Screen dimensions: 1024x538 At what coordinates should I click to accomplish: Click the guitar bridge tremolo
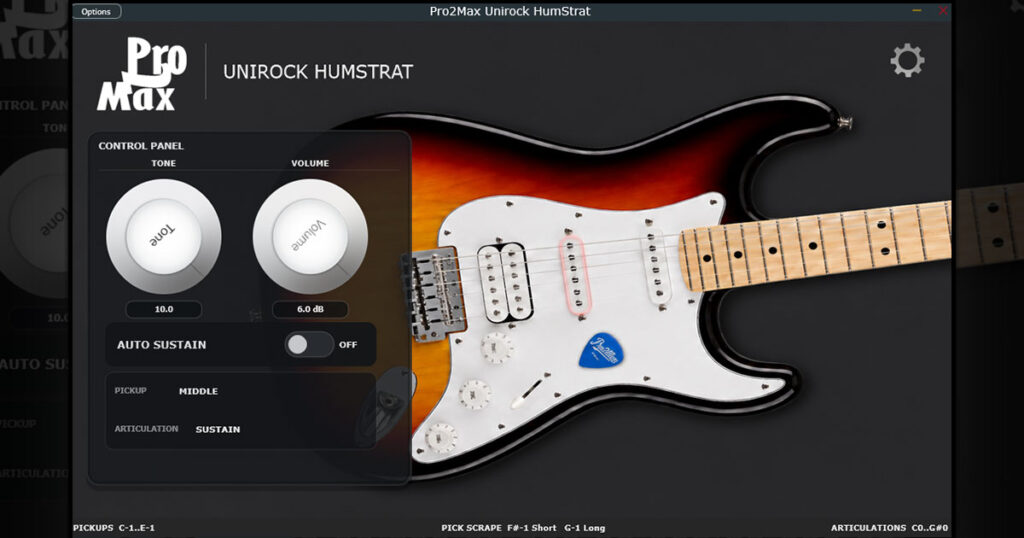(434, 294)
